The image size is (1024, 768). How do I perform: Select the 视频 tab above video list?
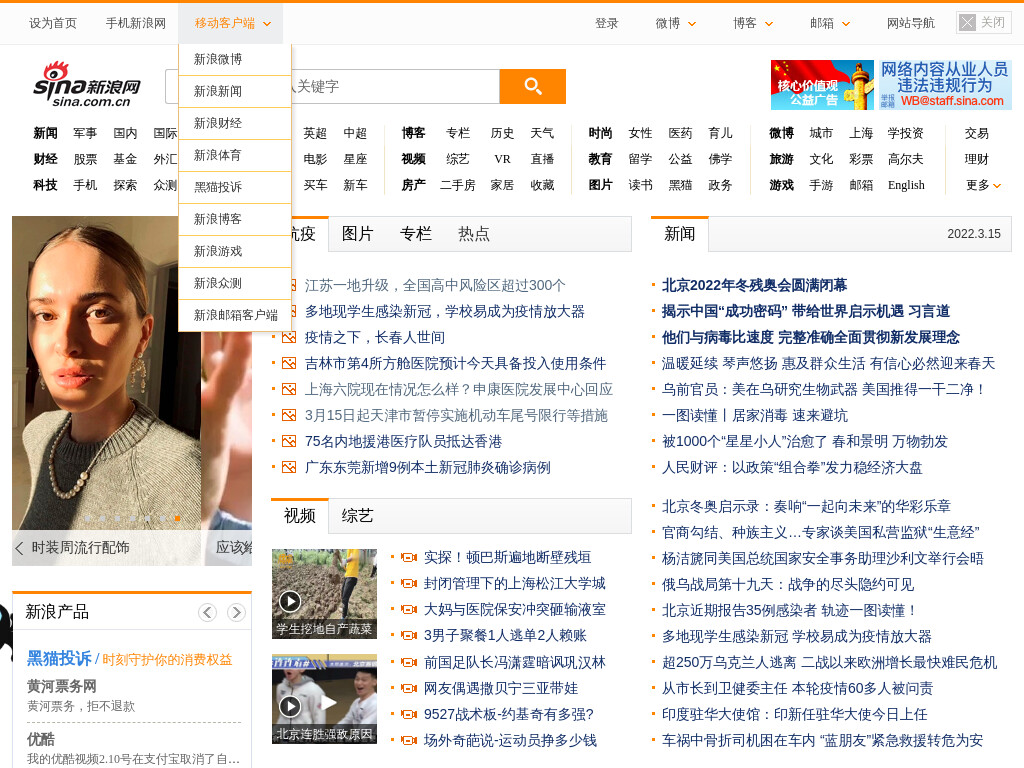(300, 516)
